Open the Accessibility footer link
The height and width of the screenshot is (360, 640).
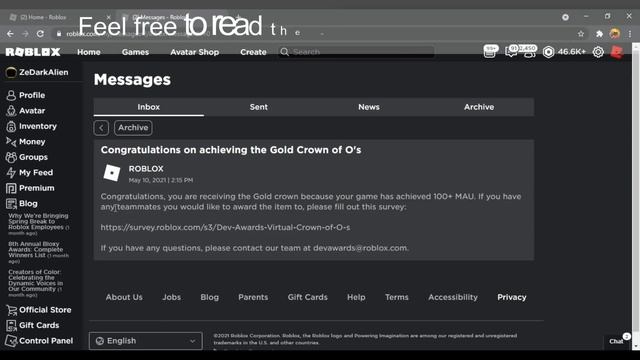(453, 297)
